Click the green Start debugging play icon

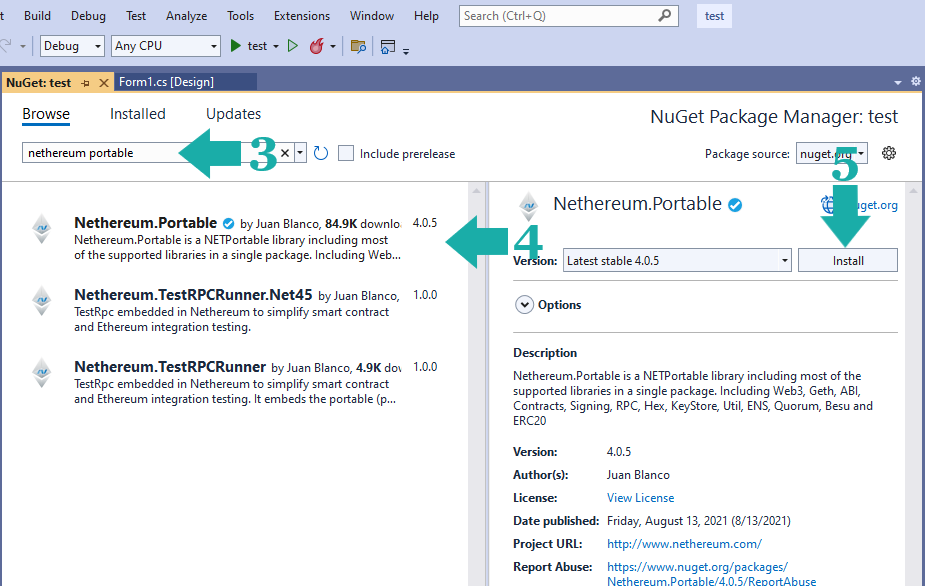(236, 46)
